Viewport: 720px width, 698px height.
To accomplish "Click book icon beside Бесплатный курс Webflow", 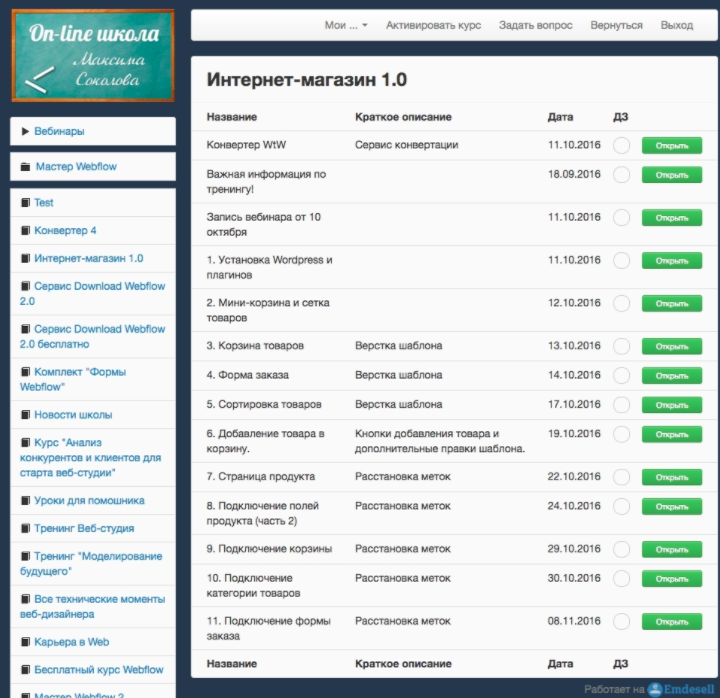I will (x=26, y=670).
